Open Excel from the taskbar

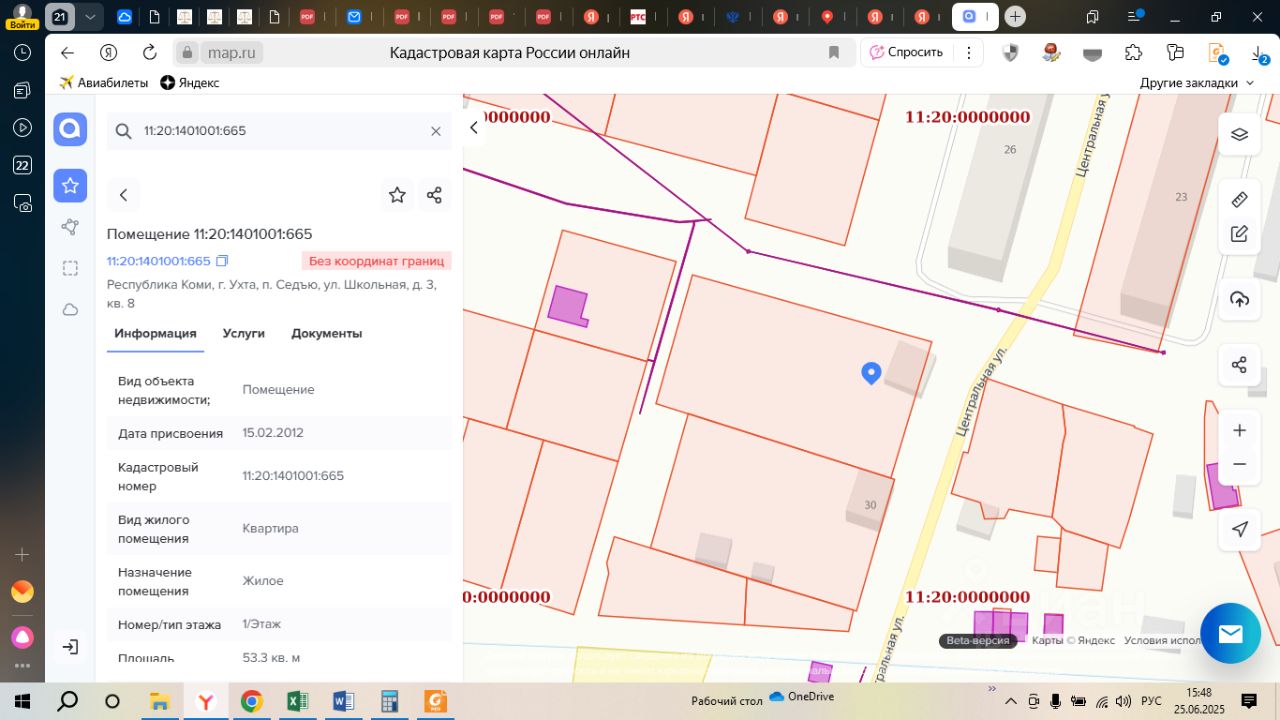click(297, 701)
